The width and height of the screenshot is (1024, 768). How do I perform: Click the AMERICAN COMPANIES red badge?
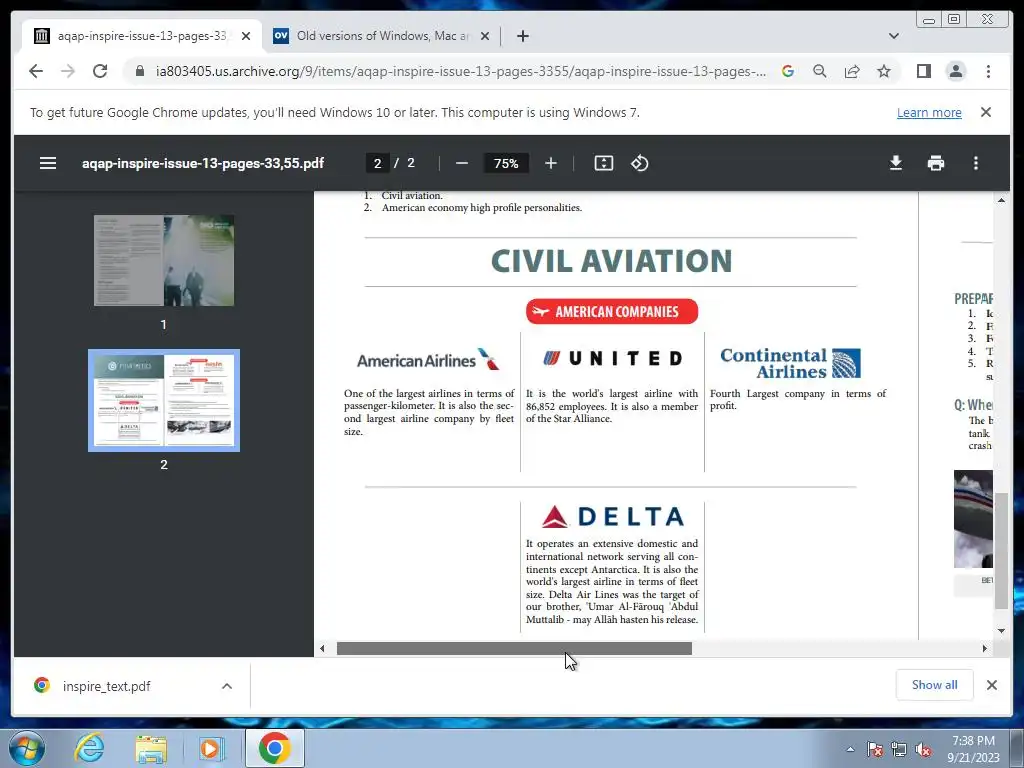point(611,312)
